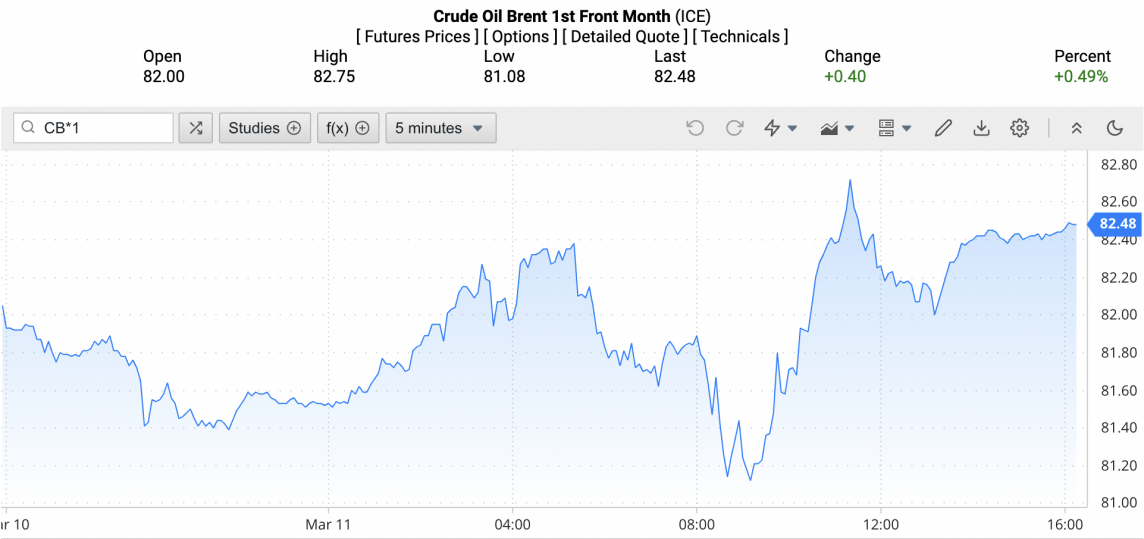Click the 82.48 current price label
This screenshot has height=539, width=1144.
(x=1117, y=223)
